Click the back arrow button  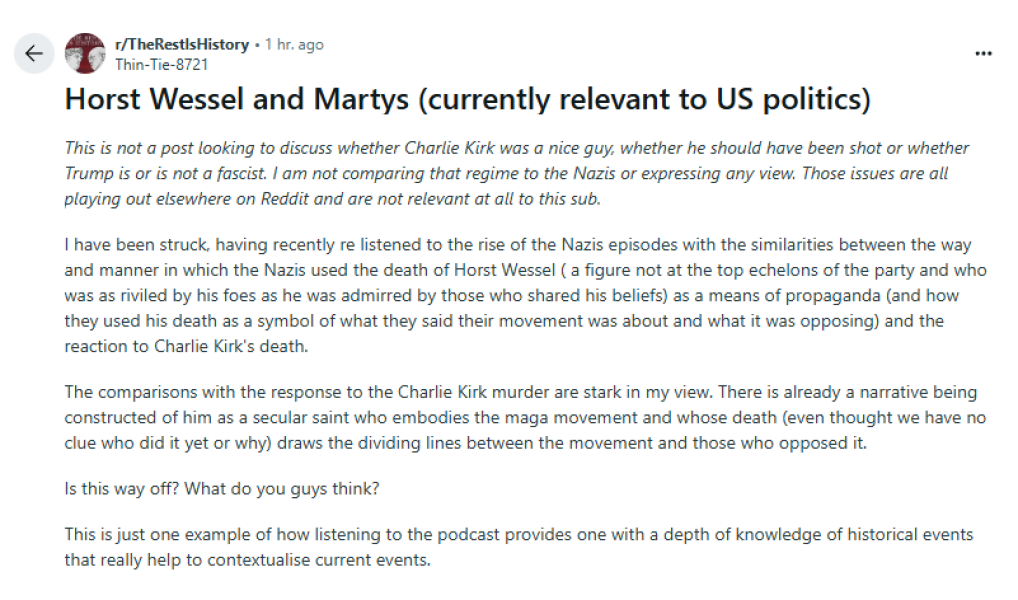[x=34, y=53]
